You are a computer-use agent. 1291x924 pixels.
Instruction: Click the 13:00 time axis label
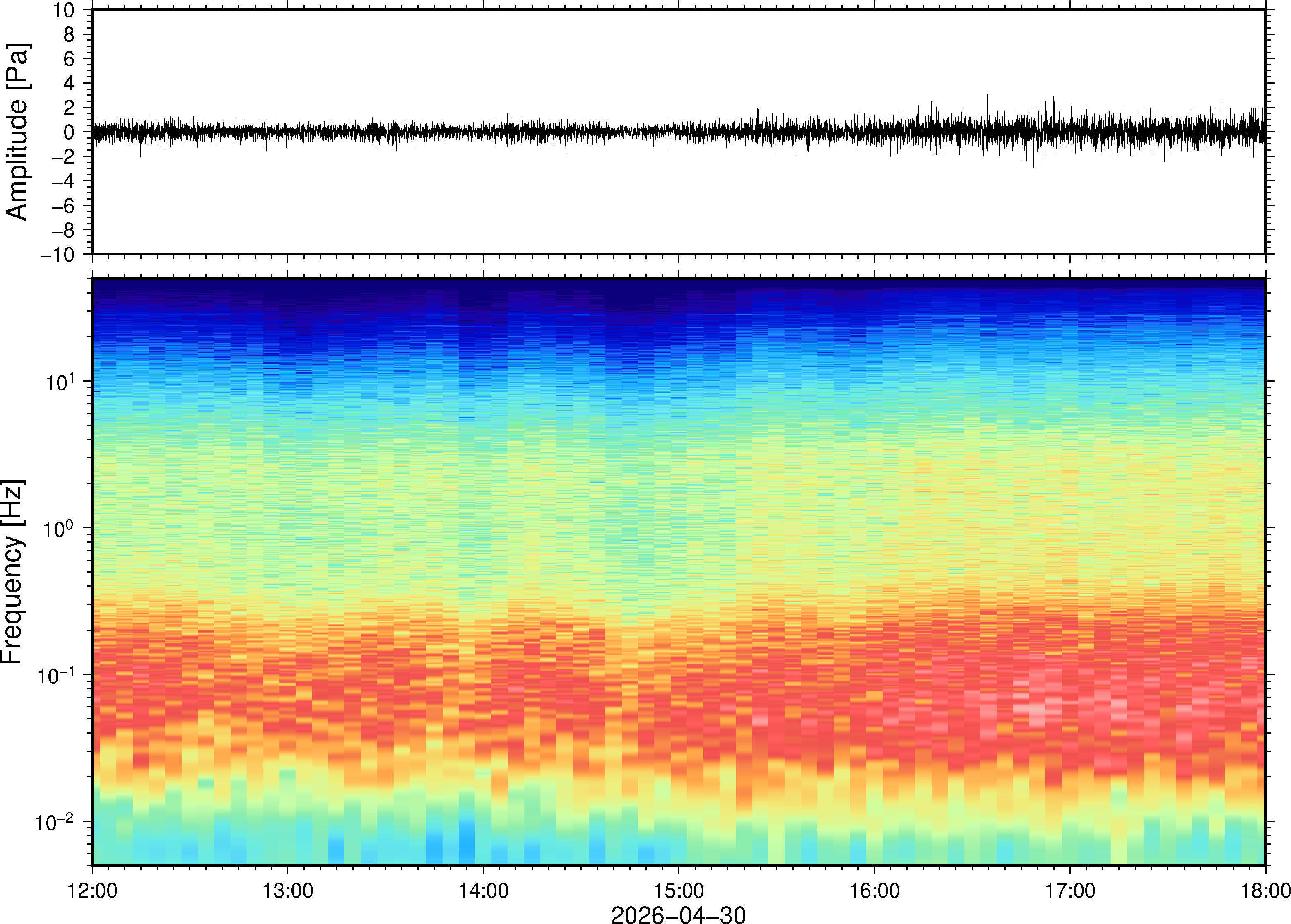click(287, 891)
